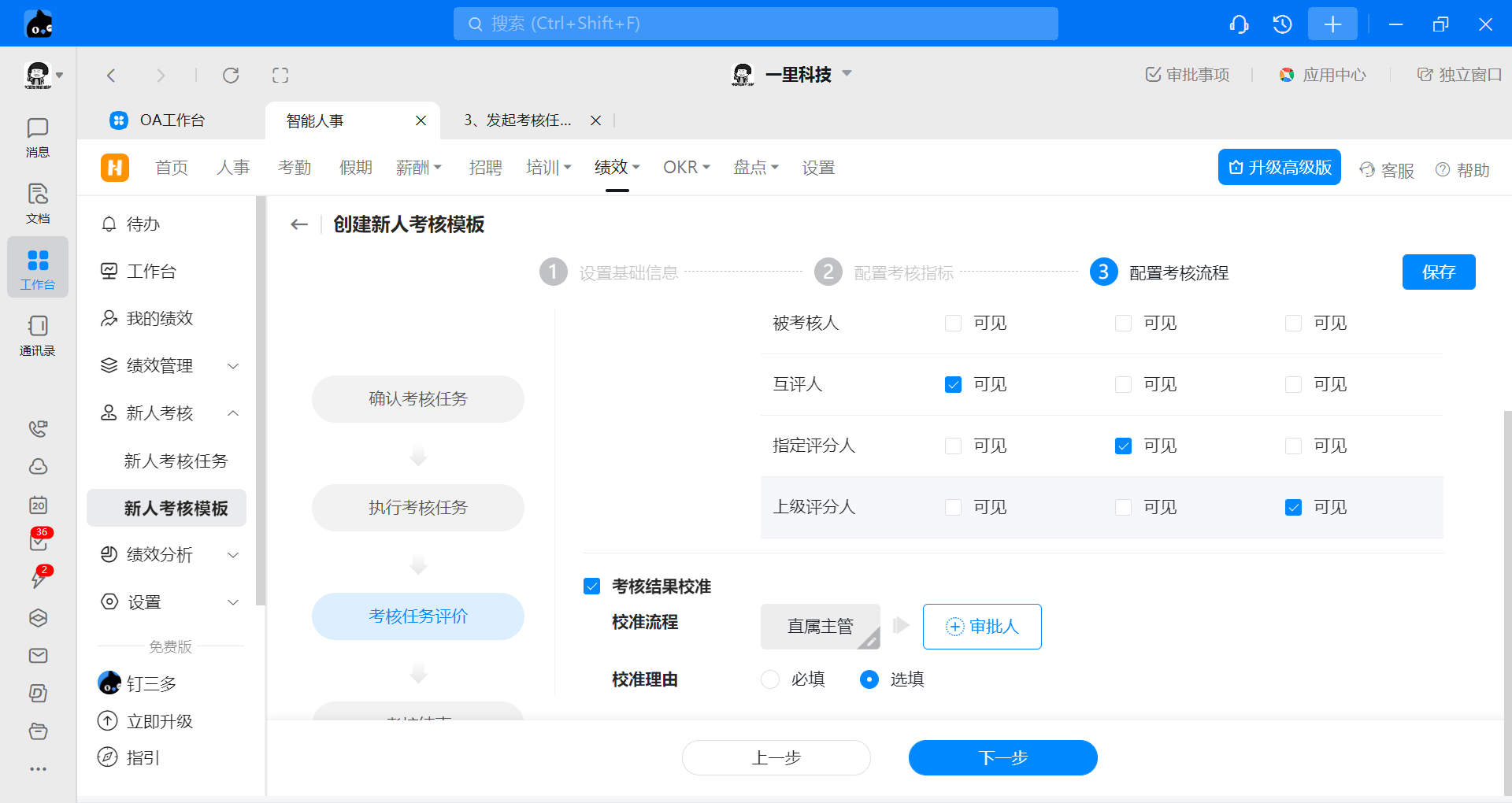This screenshot has width=1512, height=803.
Task: Select 新人考核任务 in the sidebar
Action: pos(176,461)
